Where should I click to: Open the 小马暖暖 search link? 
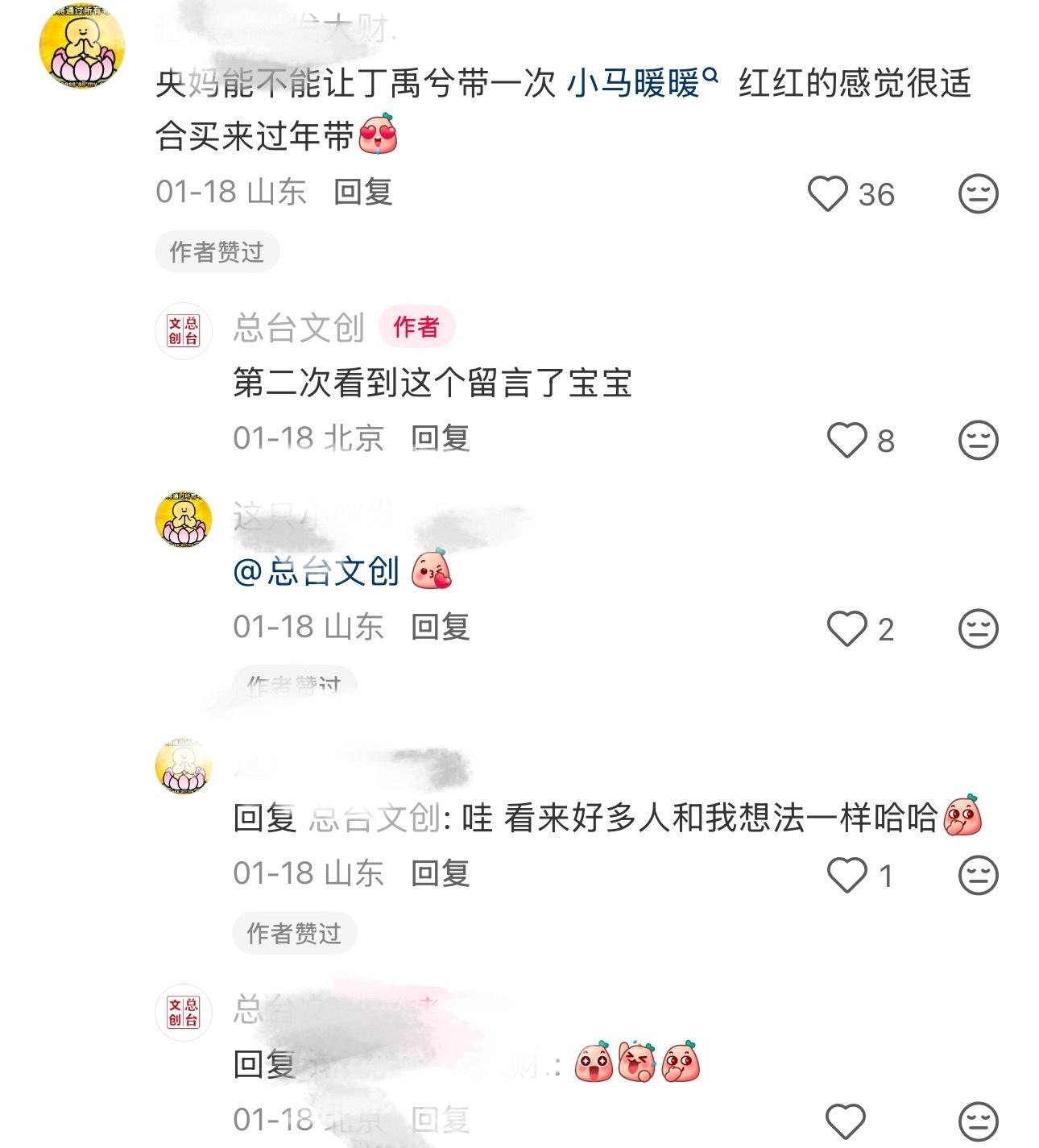tap(642, 83)
